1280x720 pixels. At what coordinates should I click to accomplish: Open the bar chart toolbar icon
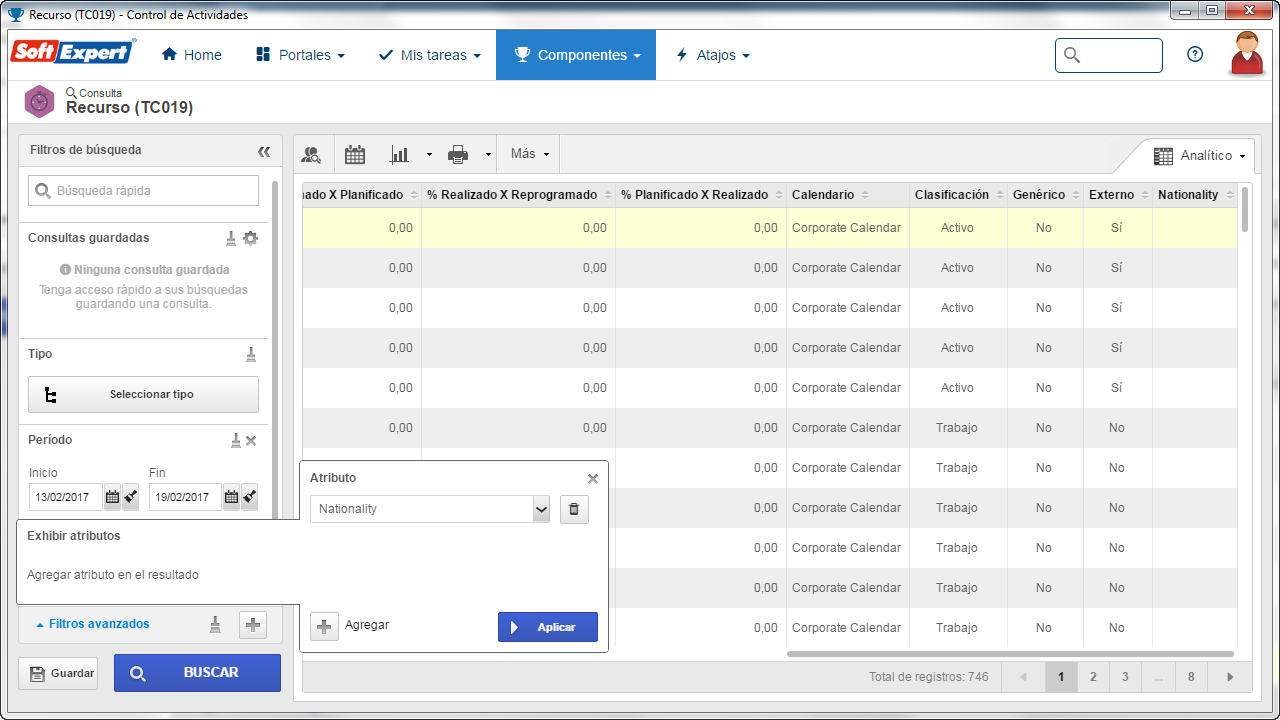click(399, 154)
